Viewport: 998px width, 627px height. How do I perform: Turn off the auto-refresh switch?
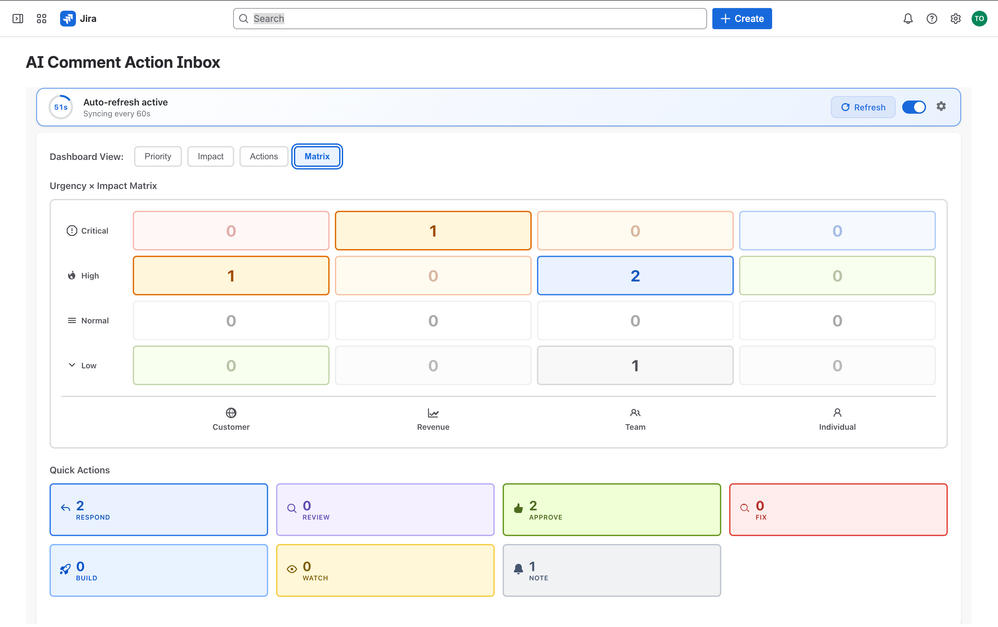pos(914,107)
